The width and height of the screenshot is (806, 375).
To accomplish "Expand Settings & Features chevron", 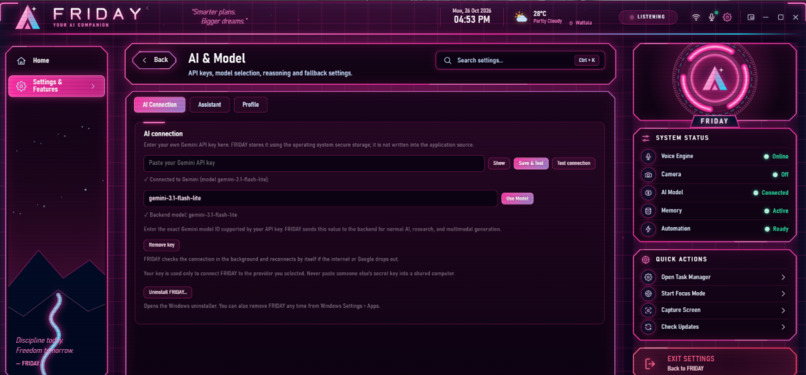I will (93, 86).
